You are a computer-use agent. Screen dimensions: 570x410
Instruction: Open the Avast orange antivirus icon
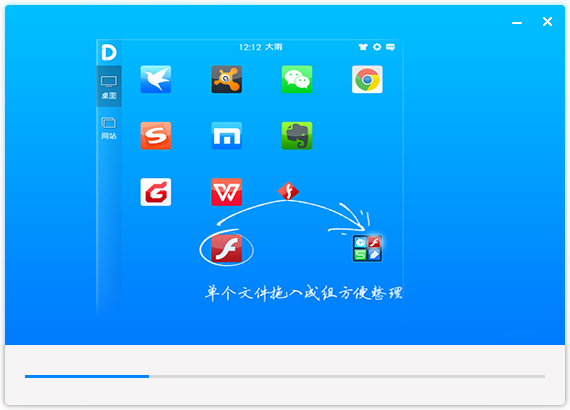tap(226, 79)
